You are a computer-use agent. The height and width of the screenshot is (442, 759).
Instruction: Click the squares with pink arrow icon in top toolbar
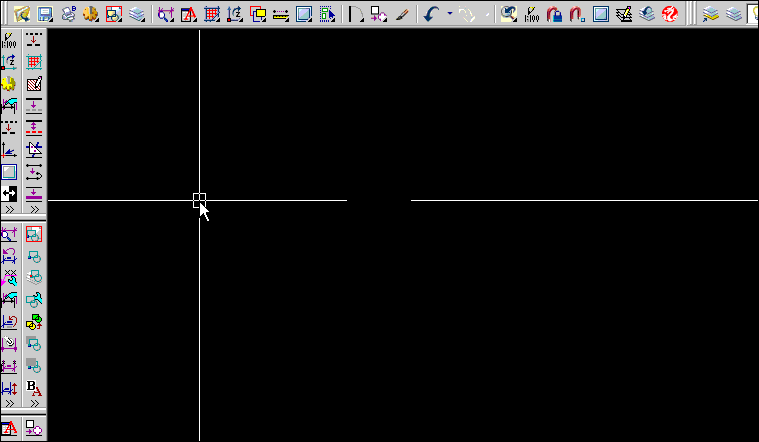pos(379,15)
